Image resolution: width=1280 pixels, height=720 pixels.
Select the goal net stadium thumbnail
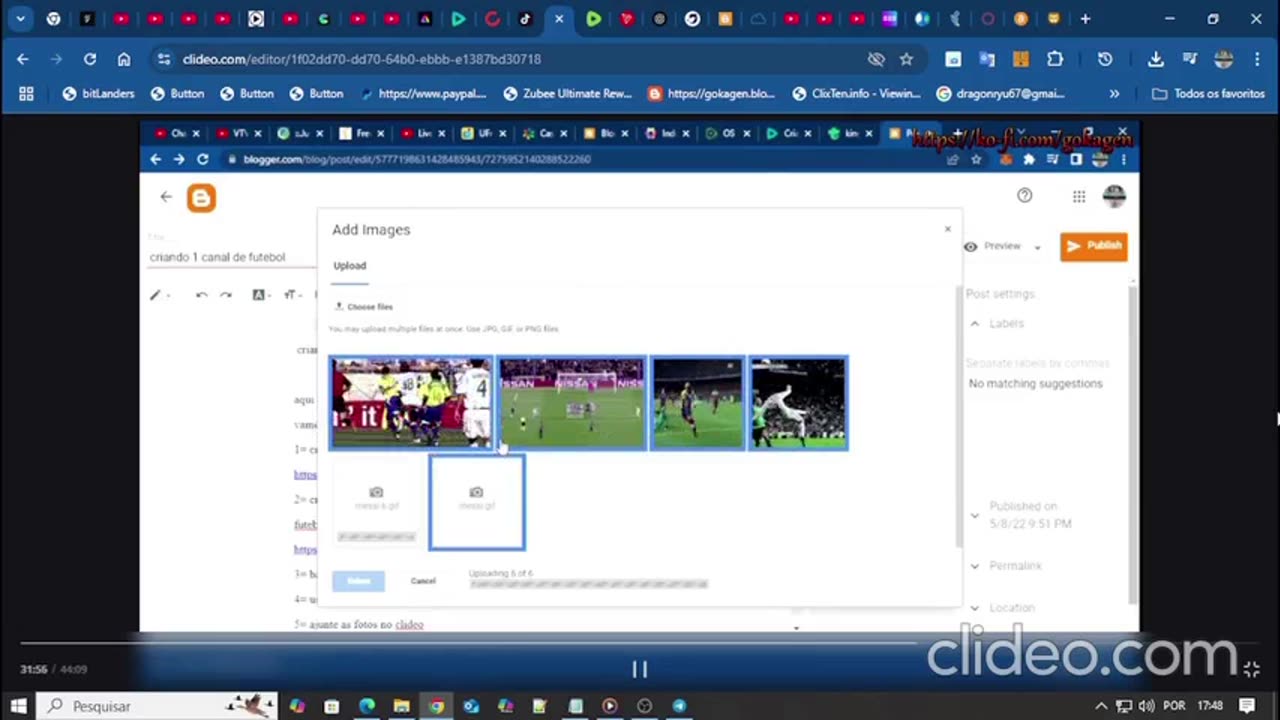[x=572, y=403]
